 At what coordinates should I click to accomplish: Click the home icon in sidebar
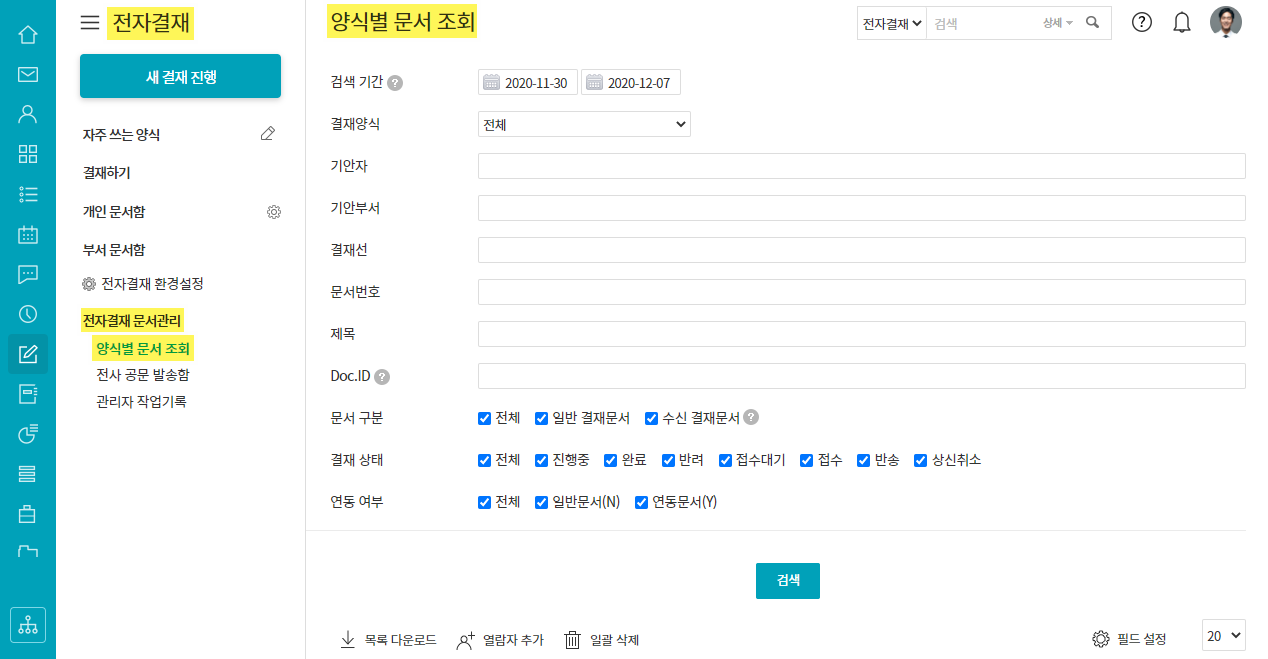(x=28, y=35)
